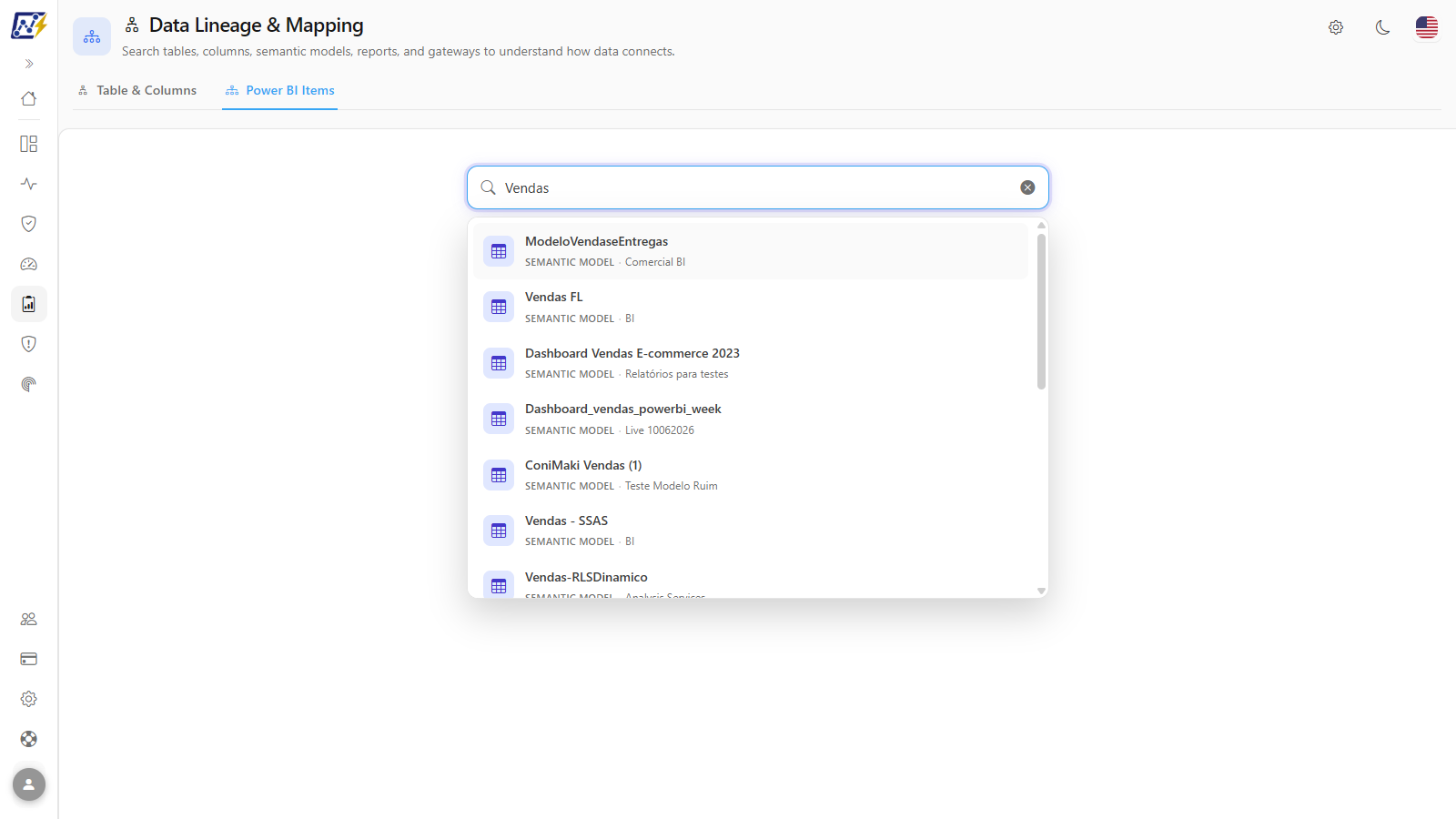Select the ConiMaki Vendas (1) result
This screenshot has width=1456, height=819.
(x=751, y=475)
